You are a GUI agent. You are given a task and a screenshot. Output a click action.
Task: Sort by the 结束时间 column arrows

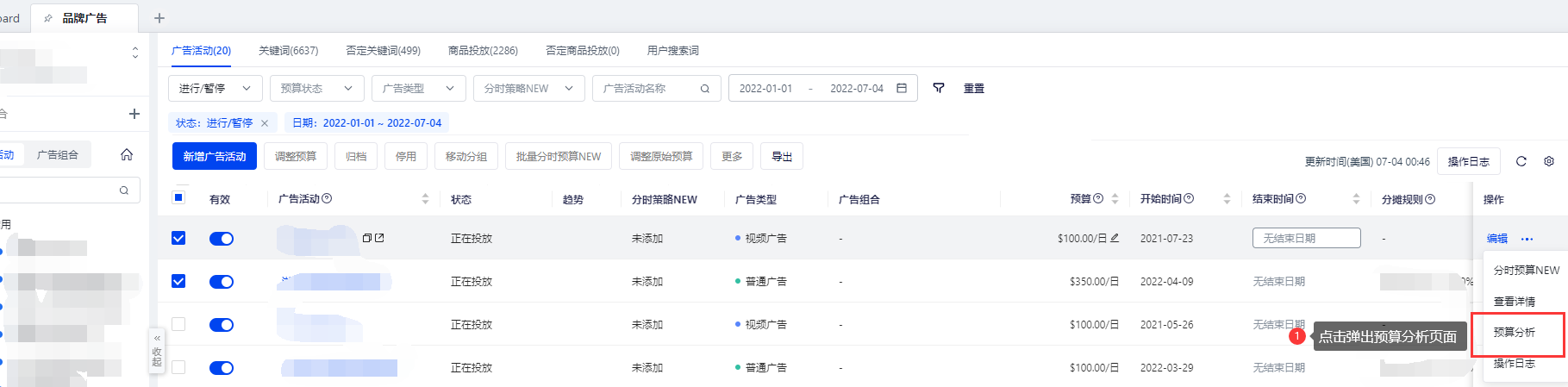[x=1356, y=199]
